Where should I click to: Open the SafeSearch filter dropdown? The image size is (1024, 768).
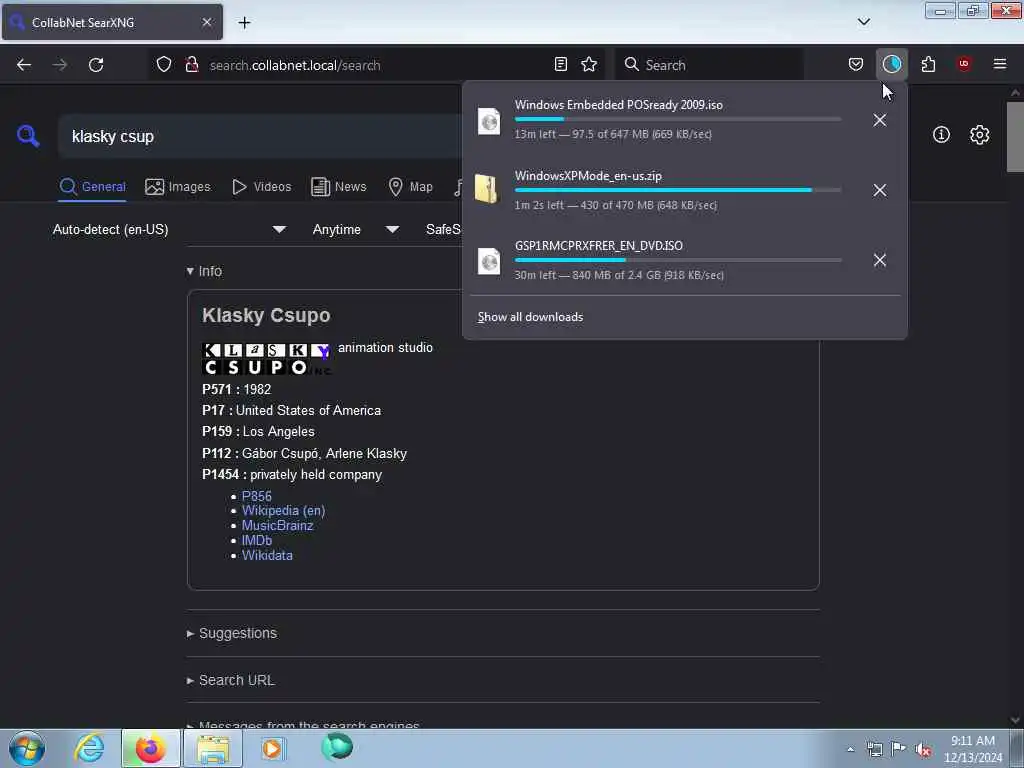[x=443, y=229]
